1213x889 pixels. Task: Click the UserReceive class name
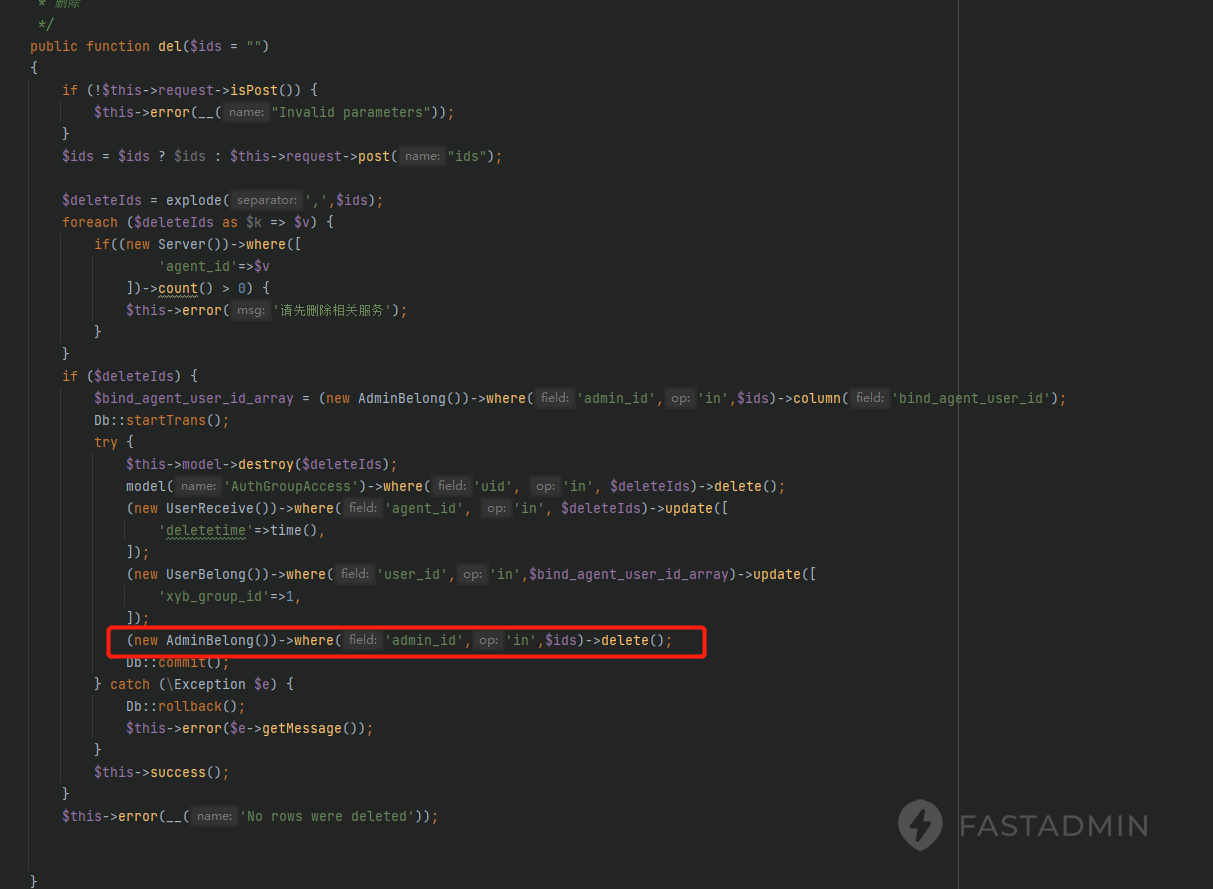(x=210, y=508)
